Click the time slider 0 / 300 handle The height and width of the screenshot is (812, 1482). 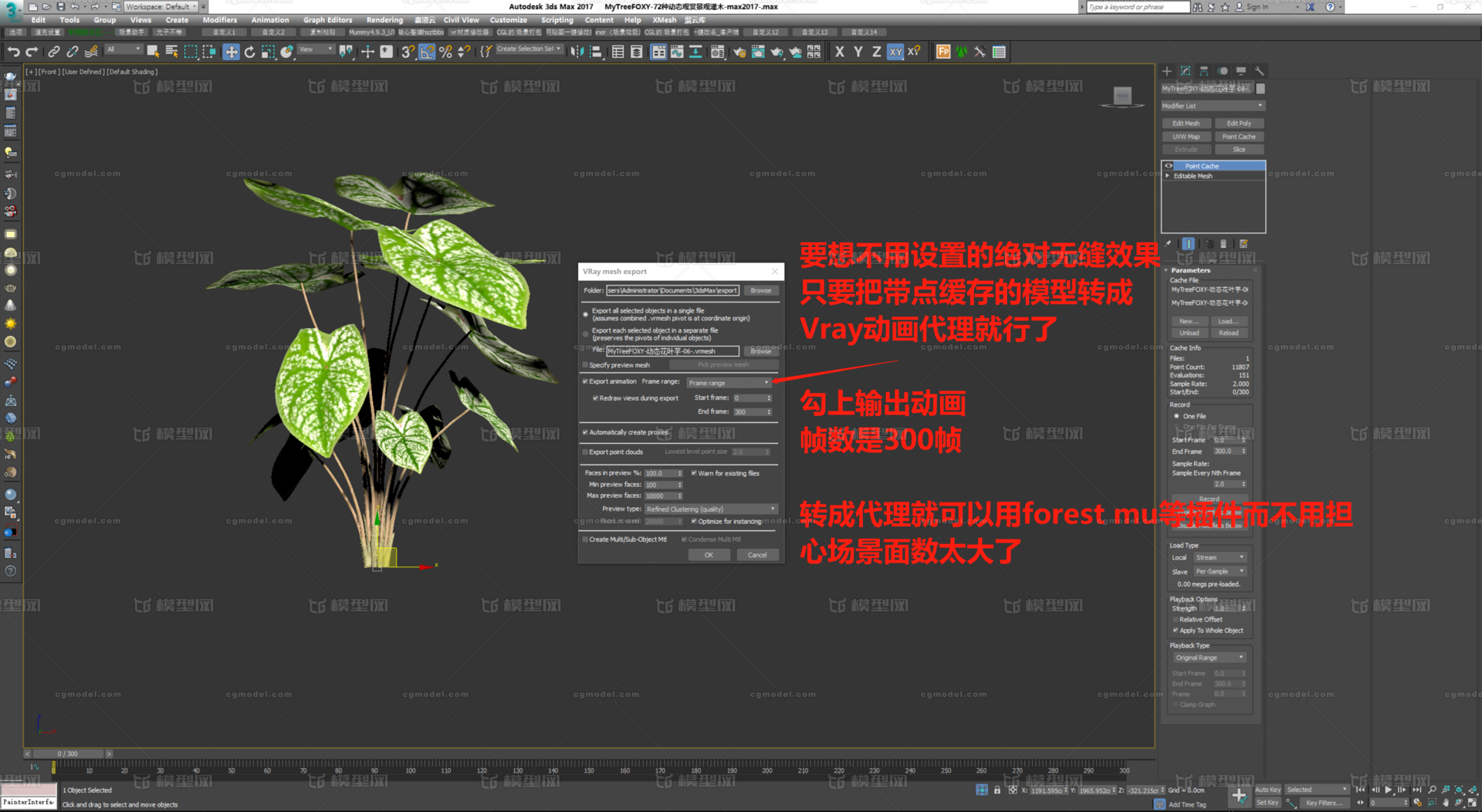coord(68,753)
